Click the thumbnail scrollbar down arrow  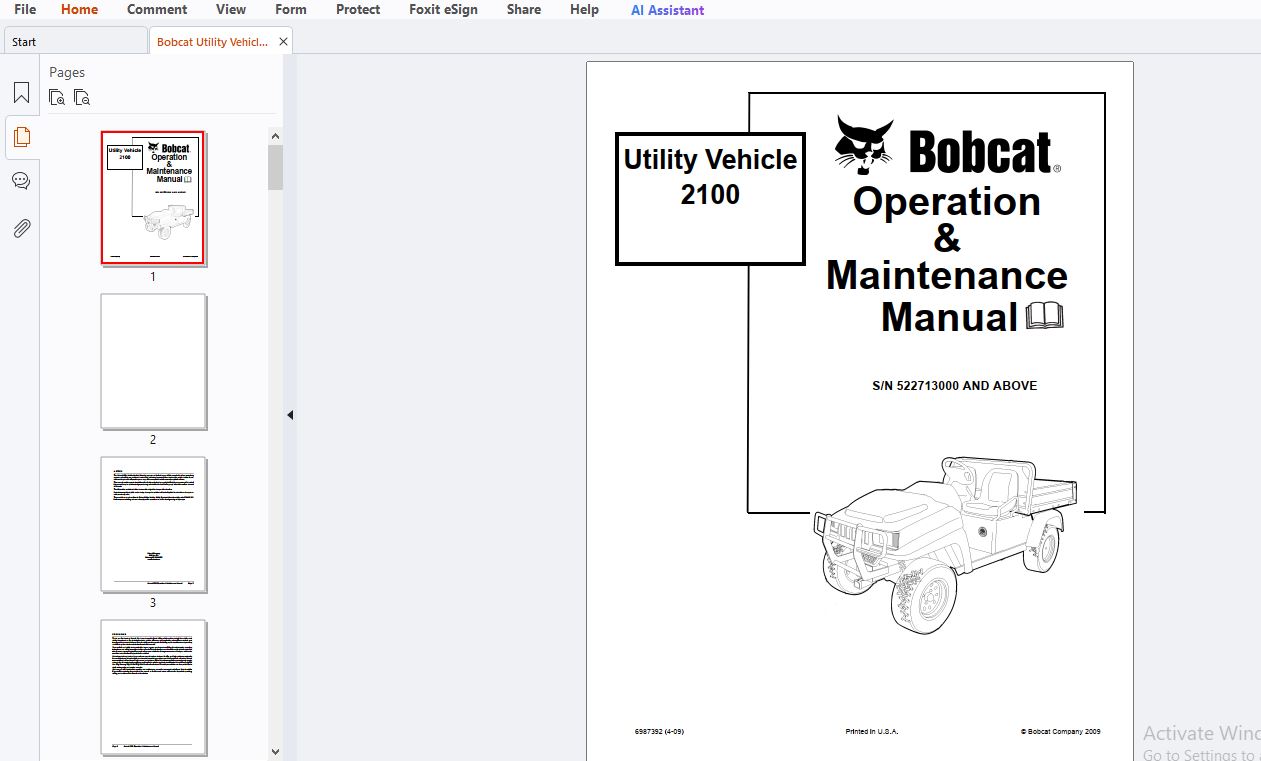click(275, 751)
